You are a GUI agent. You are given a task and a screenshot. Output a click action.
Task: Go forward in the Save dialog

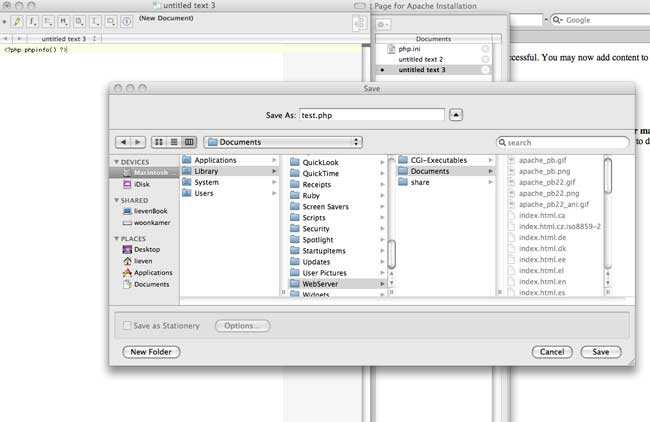[x=138, y=142]
